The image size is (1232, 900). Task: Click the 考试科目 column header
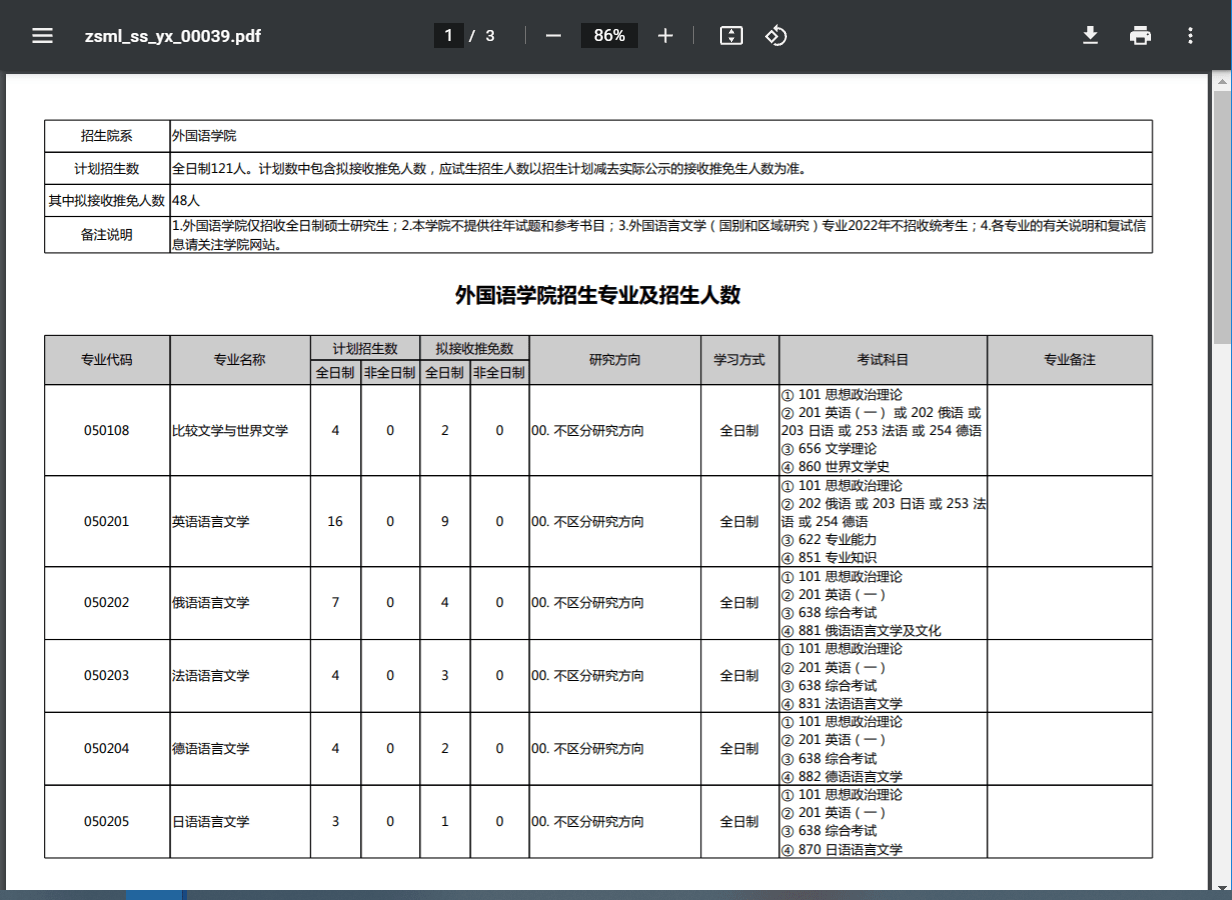883,360
